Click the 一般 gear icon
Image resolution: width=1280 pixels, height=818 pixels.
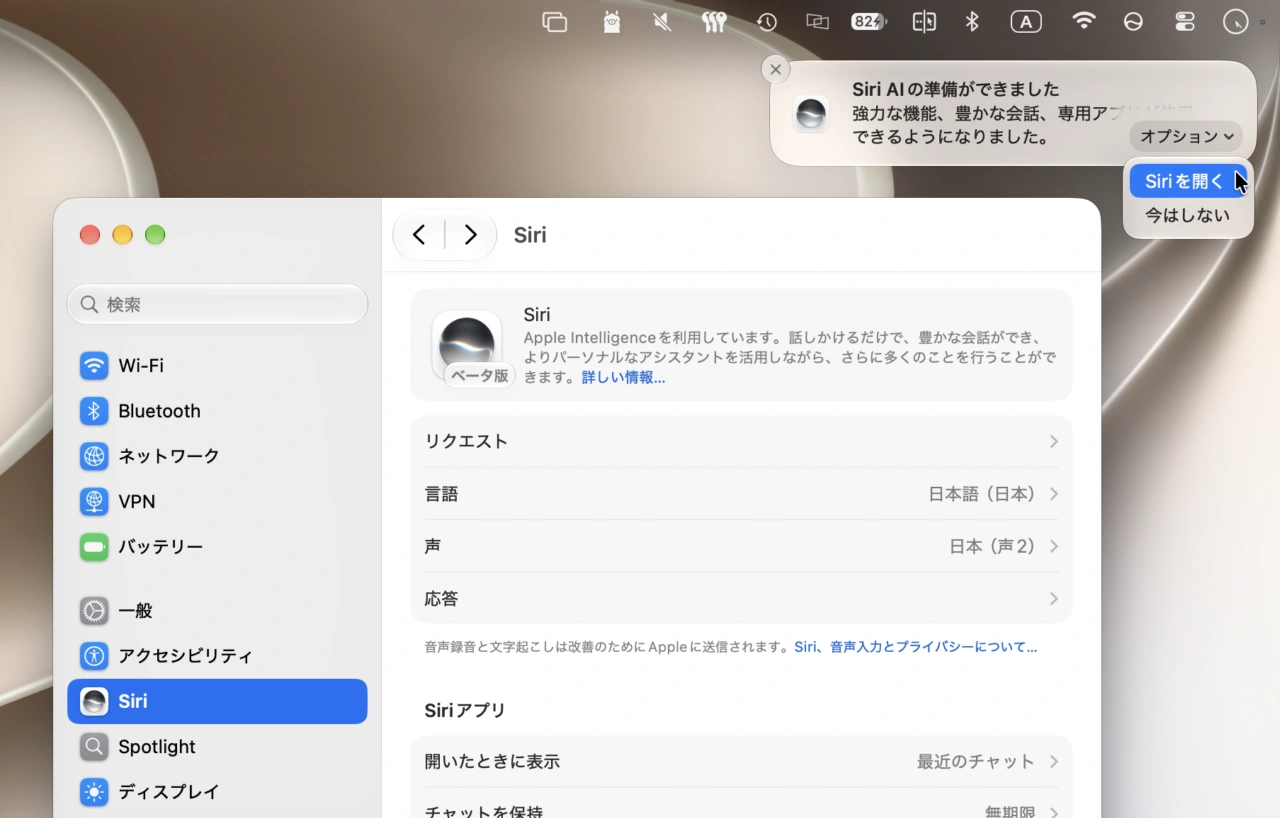click(94, 611)
